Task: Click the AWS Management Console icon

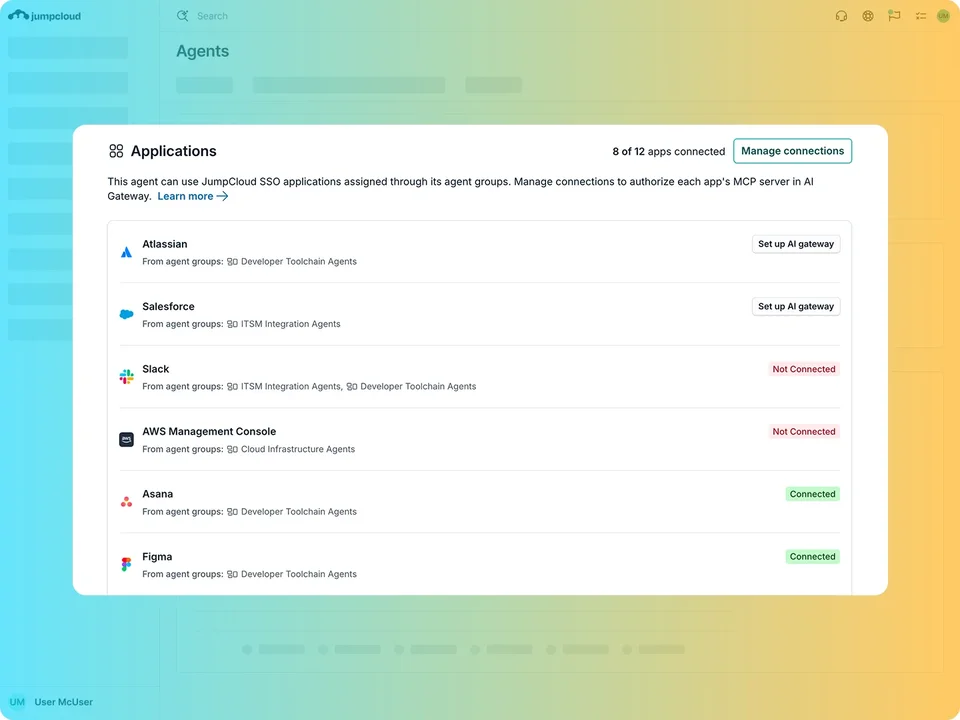Action: [x=126, y=439]
